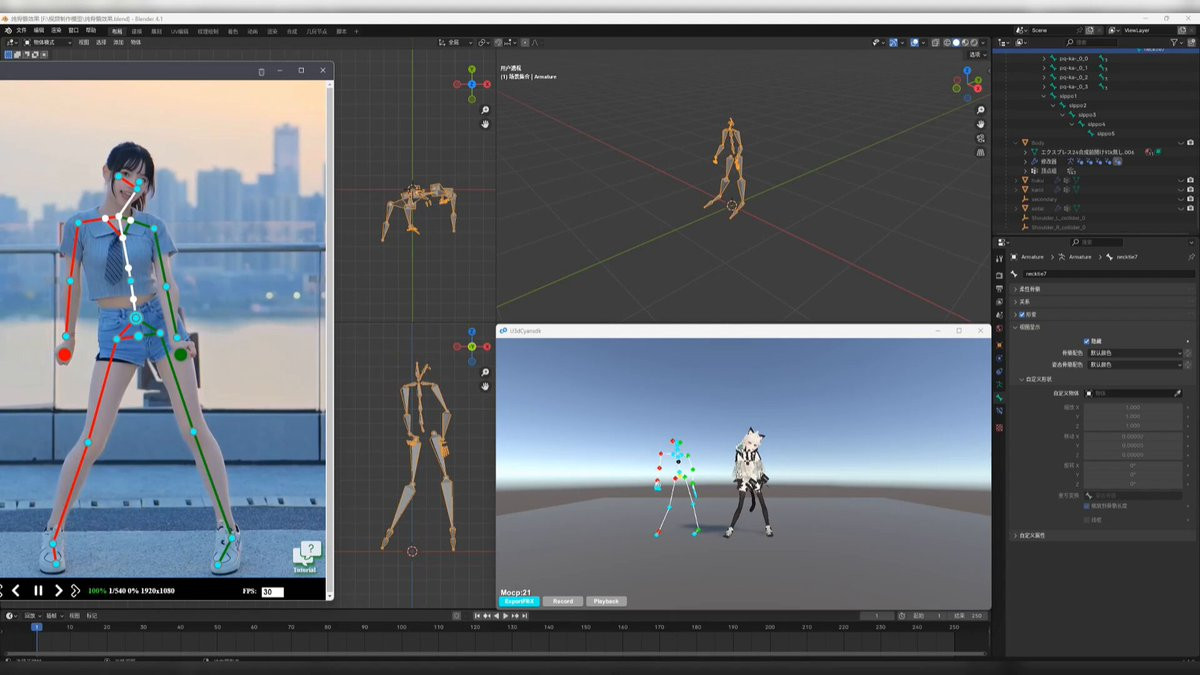1200x675 pixels.
Task: Collapse the sippo1 bone in outliner
Action: click(x=1044, y=96)
